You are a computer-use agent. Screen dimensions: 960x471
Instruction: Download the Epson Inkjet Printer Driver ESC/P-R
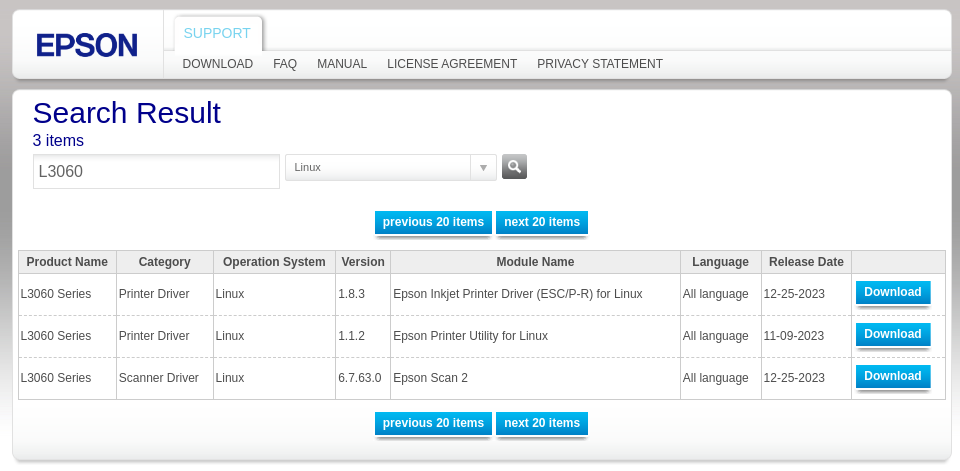click(893, 293)
